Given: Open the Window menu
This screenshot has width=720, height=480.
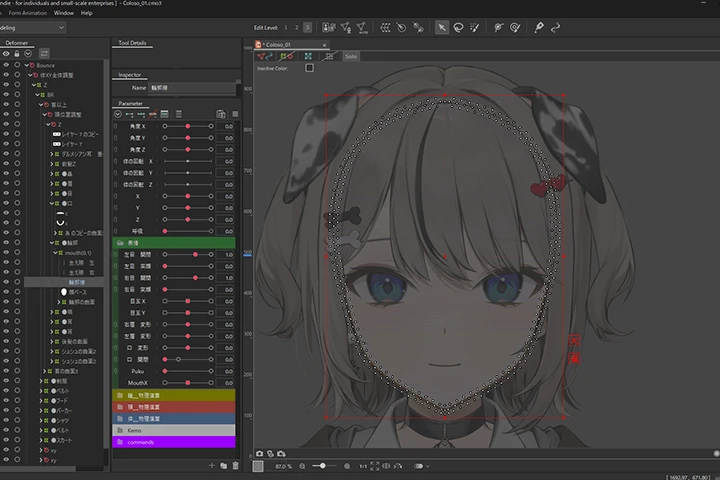Looking at the screenshot, I should point(63,13).
